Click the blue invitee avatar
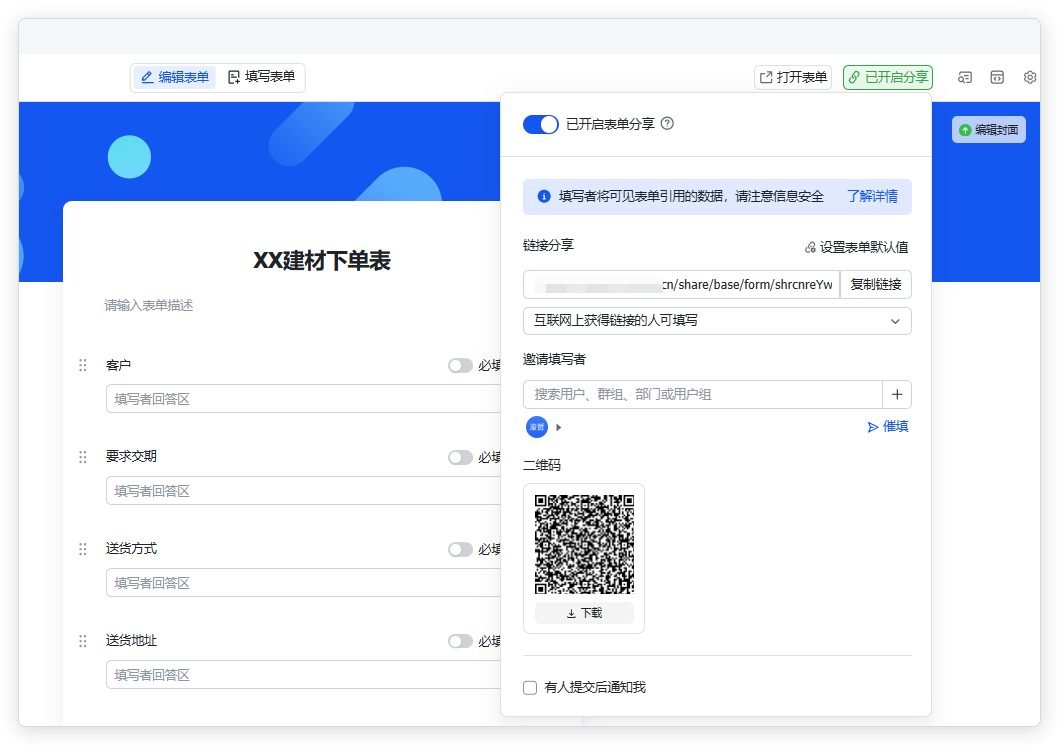Viewport: 1059px width, 745px height. [x=537, y=427]
